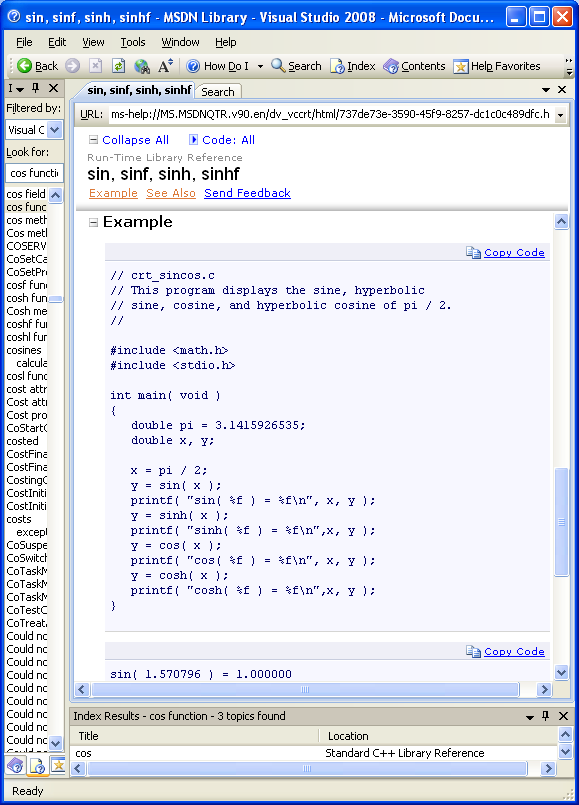Open the active documents list dropdown arrow

coord(546,90)
